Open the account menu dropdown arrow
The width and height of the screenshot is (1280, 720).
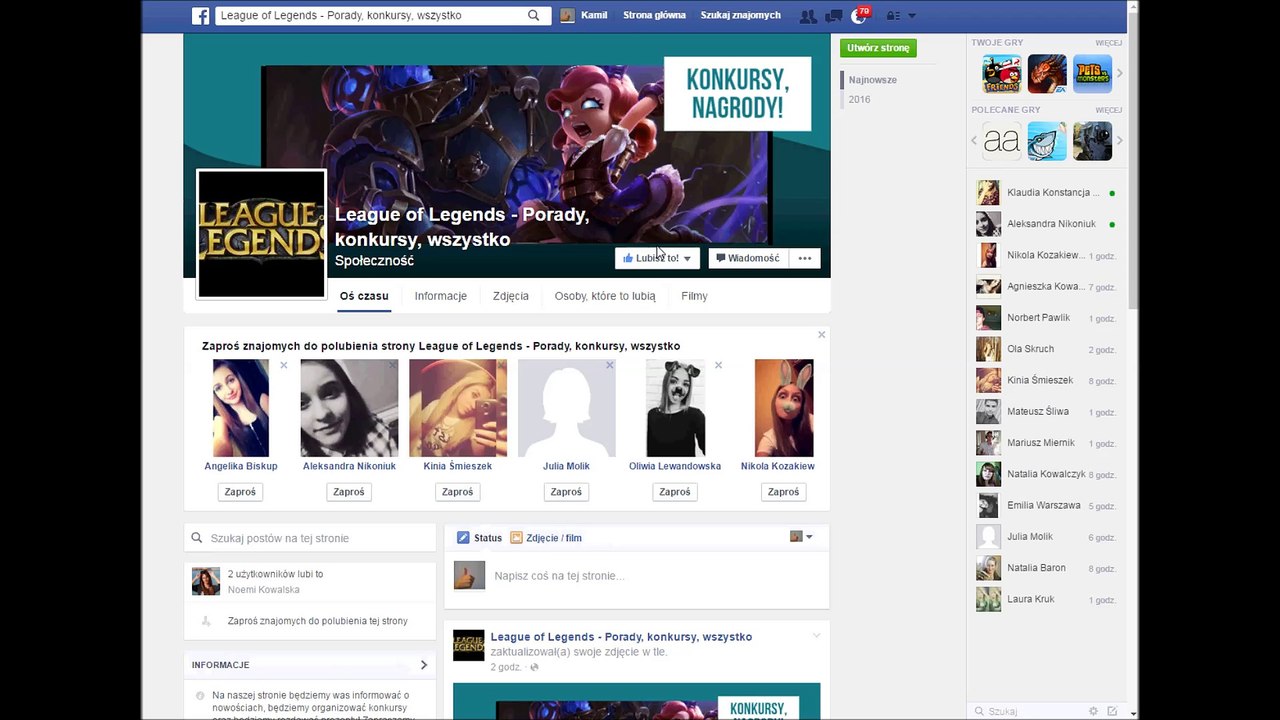point(911,16)
